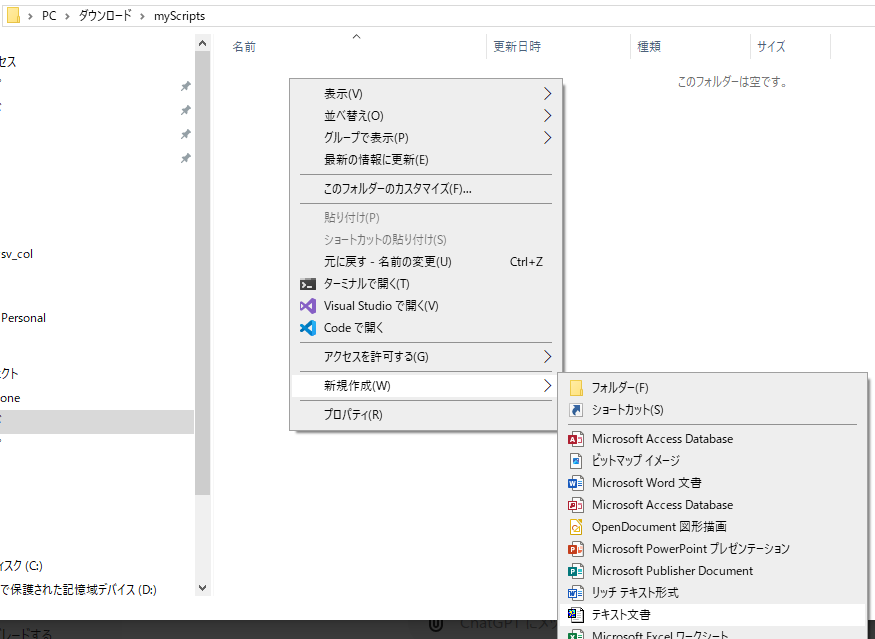Choose Visual Studio で開く(V)
The width and height of the screenshot is (875, 639).
[426, 306]
